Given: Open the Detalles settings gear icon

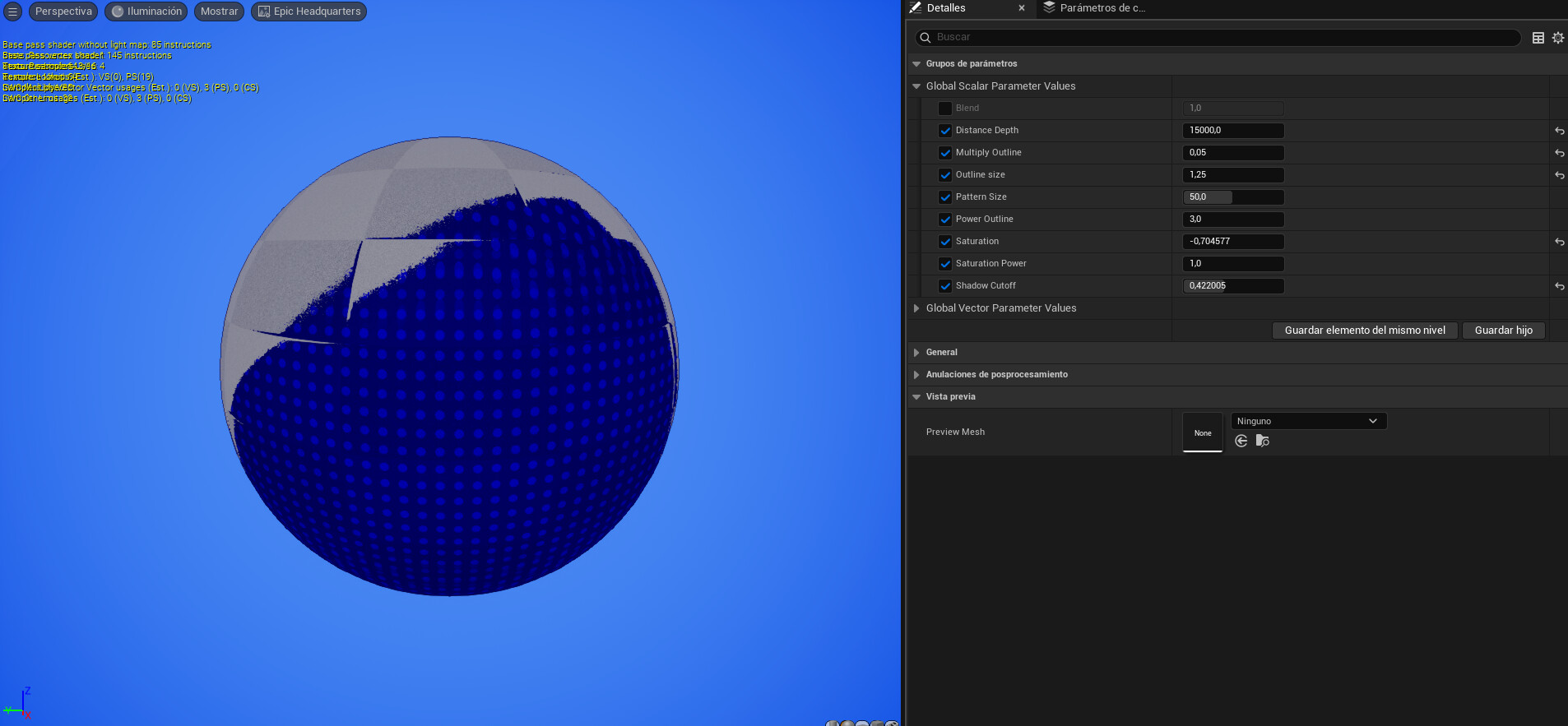Looking at the screenshot, I should (x=1558, y=38).
